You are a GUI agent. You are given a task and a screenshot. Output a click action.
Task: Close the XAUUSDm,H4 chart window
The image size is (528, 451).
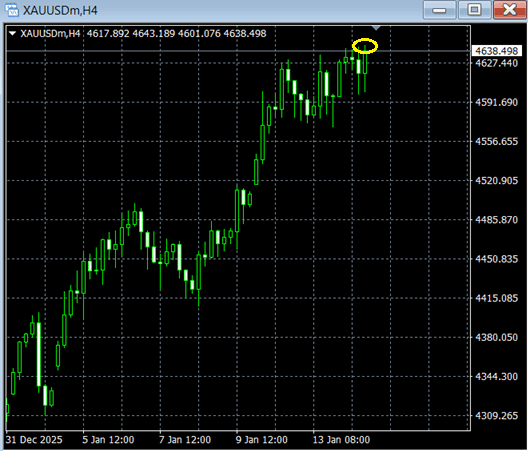[x=509, y=10]
